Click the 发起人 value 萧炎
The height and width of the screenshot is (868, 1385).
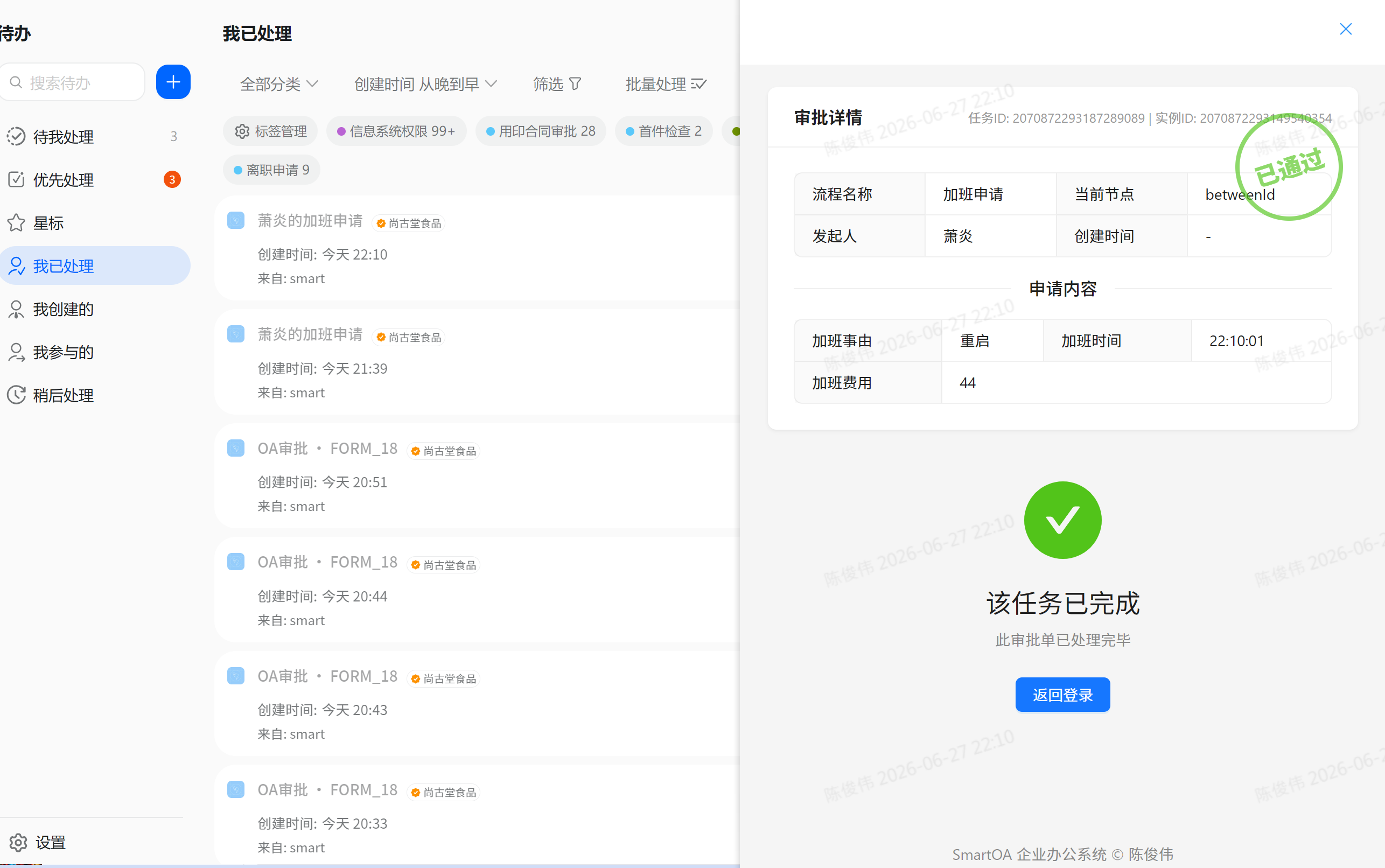[957, 236]
